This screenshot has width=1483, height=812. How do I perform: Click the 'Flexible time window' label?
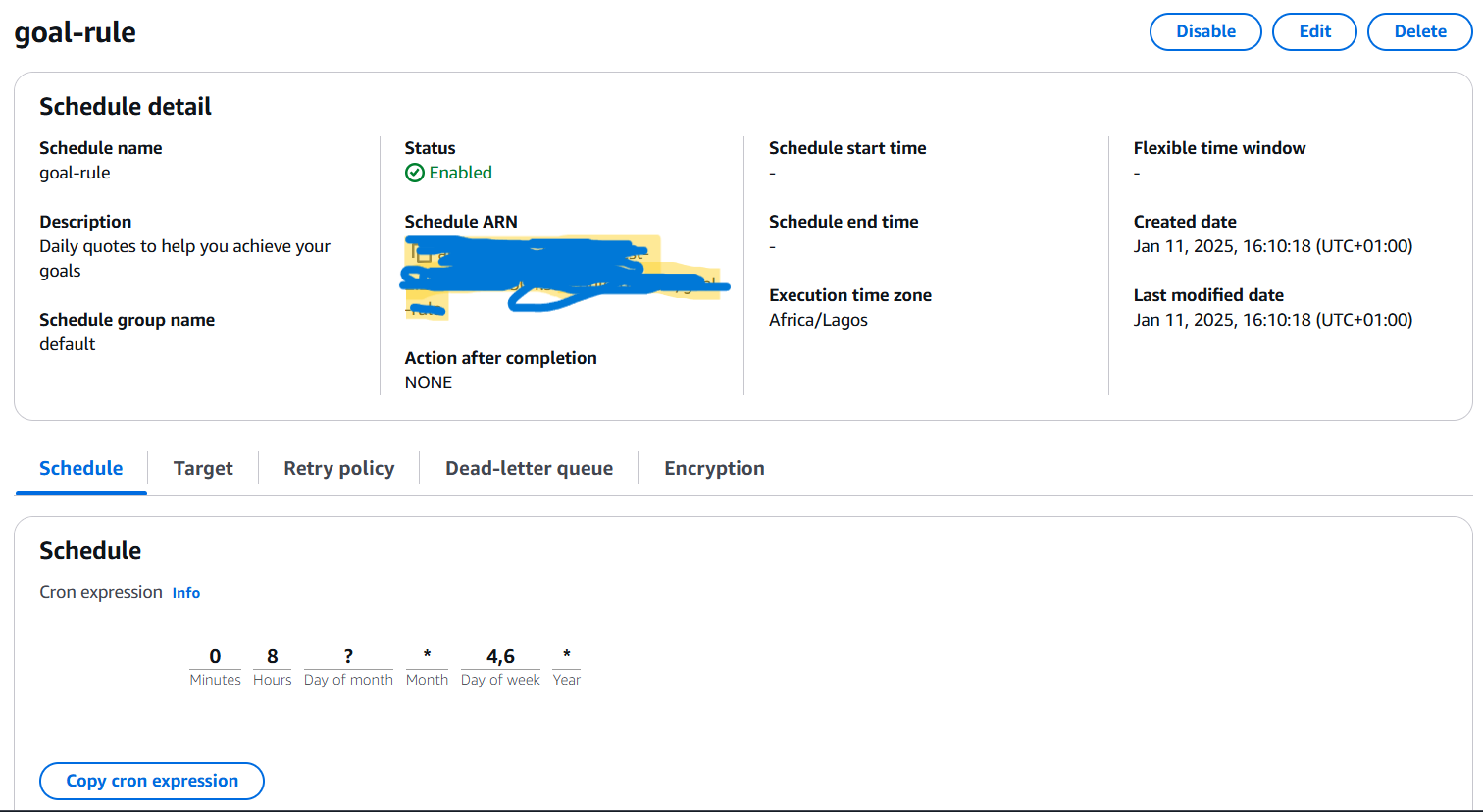coord(1219,148)
